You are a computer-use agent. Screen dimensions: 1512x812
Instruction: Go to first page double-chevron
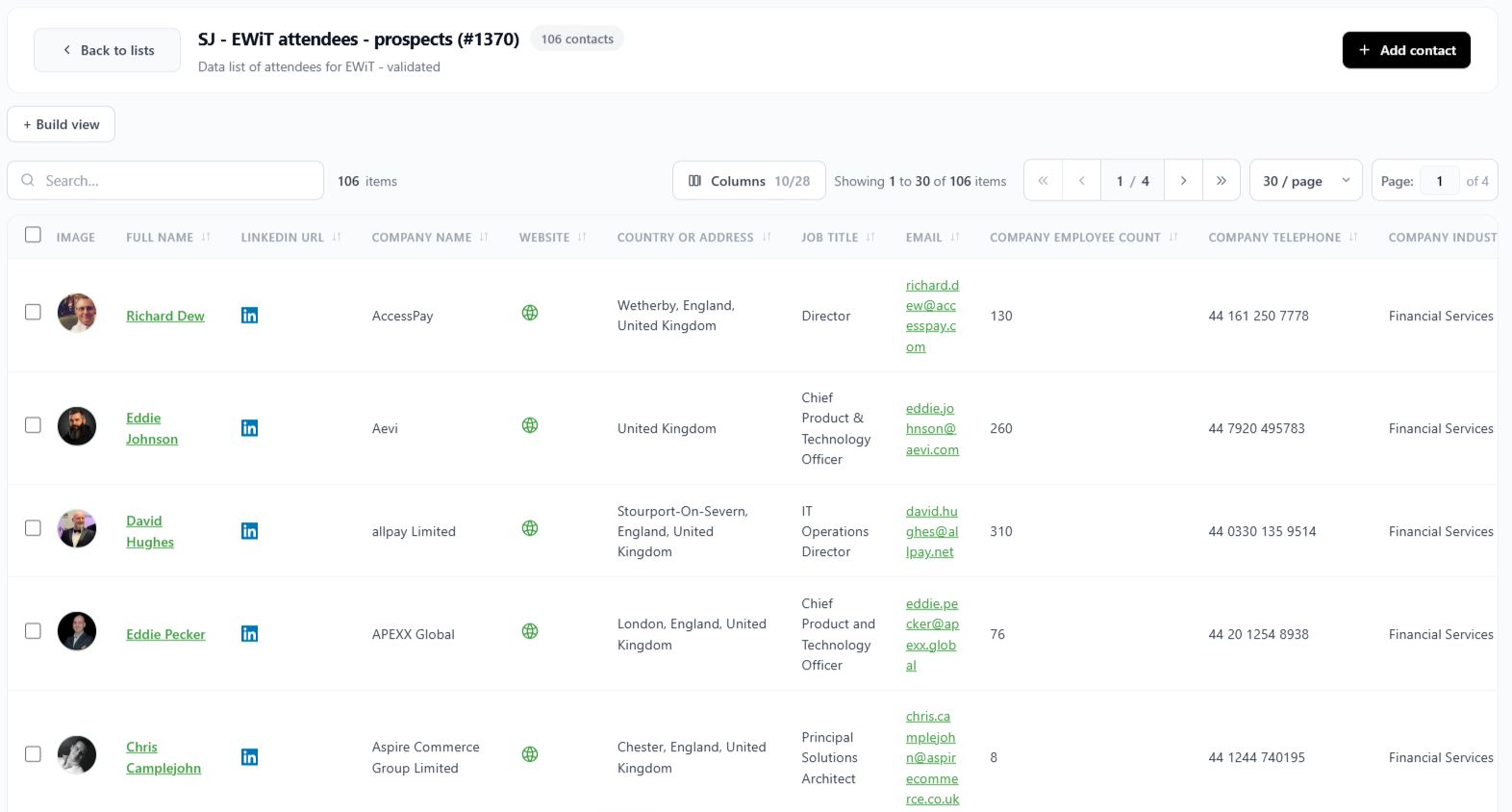tap(1044, 181)
